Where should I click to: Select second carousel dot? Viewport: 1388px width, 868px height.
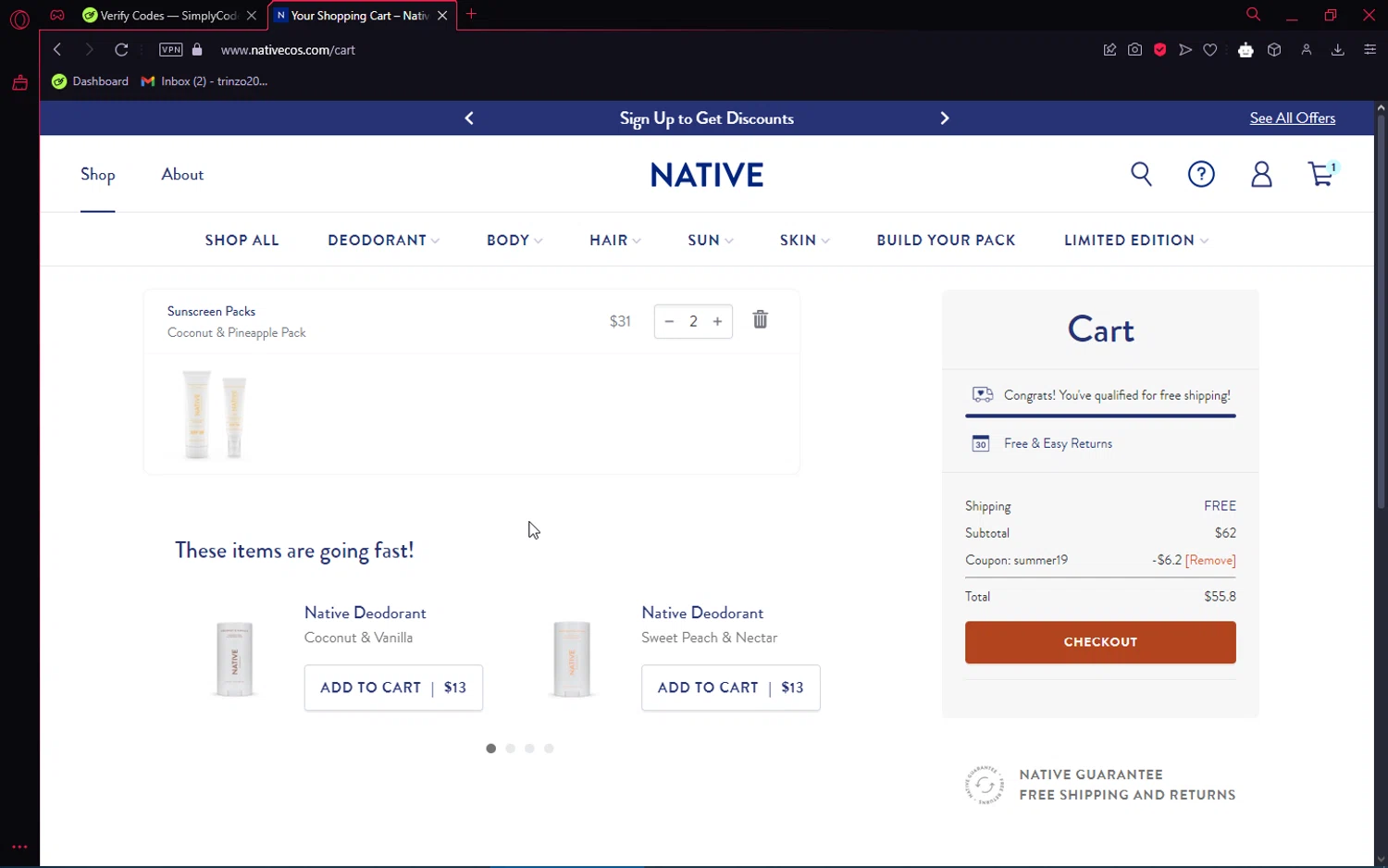click(x=510, y=749)
